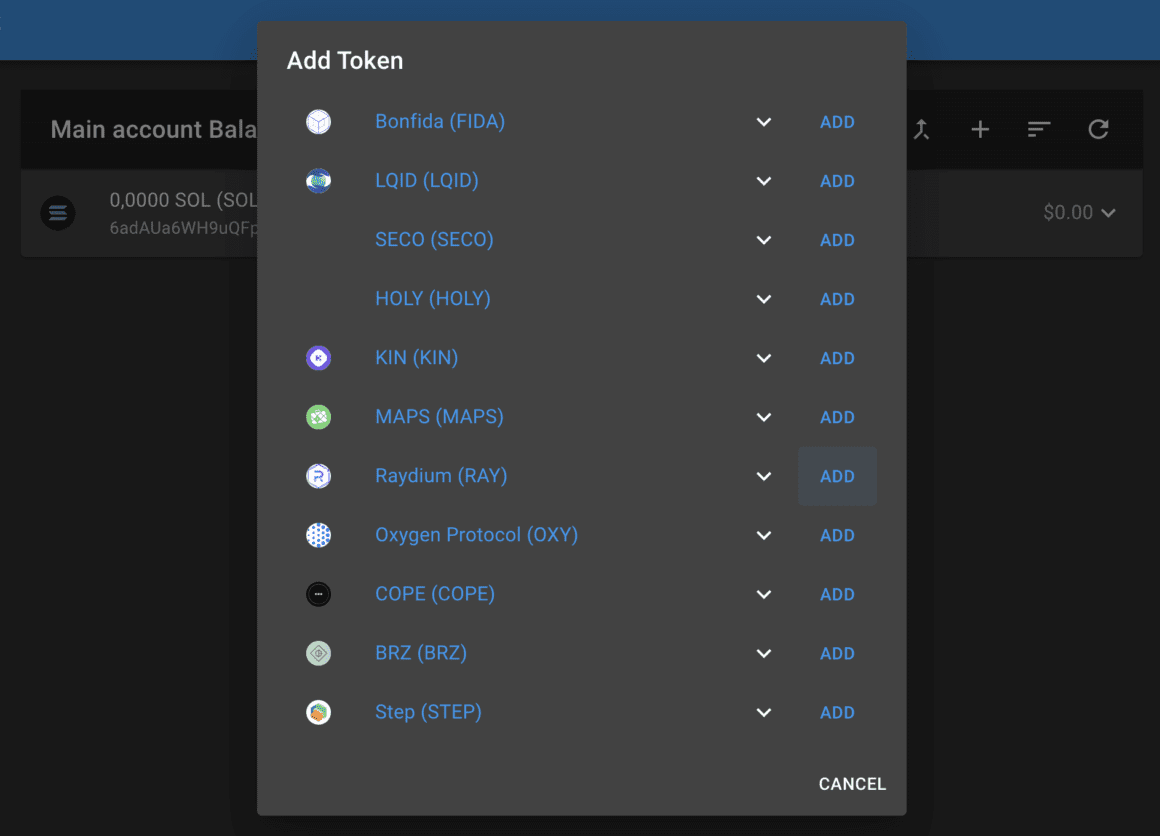The image size is (1160, 836).
Task: Click the MAPS token logo icon
Action: 318,417
